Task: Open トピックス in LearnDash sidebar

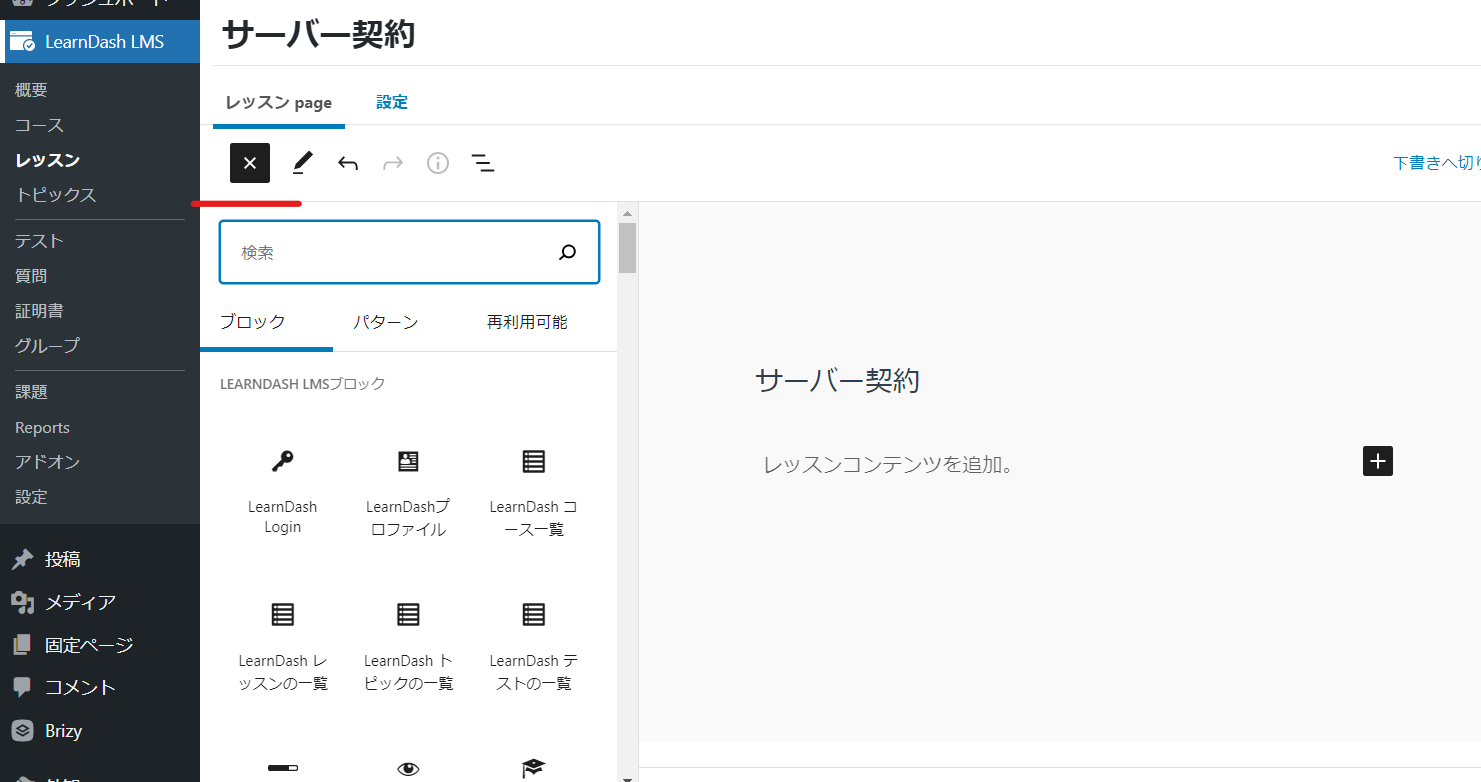Action: click(56, 195)
